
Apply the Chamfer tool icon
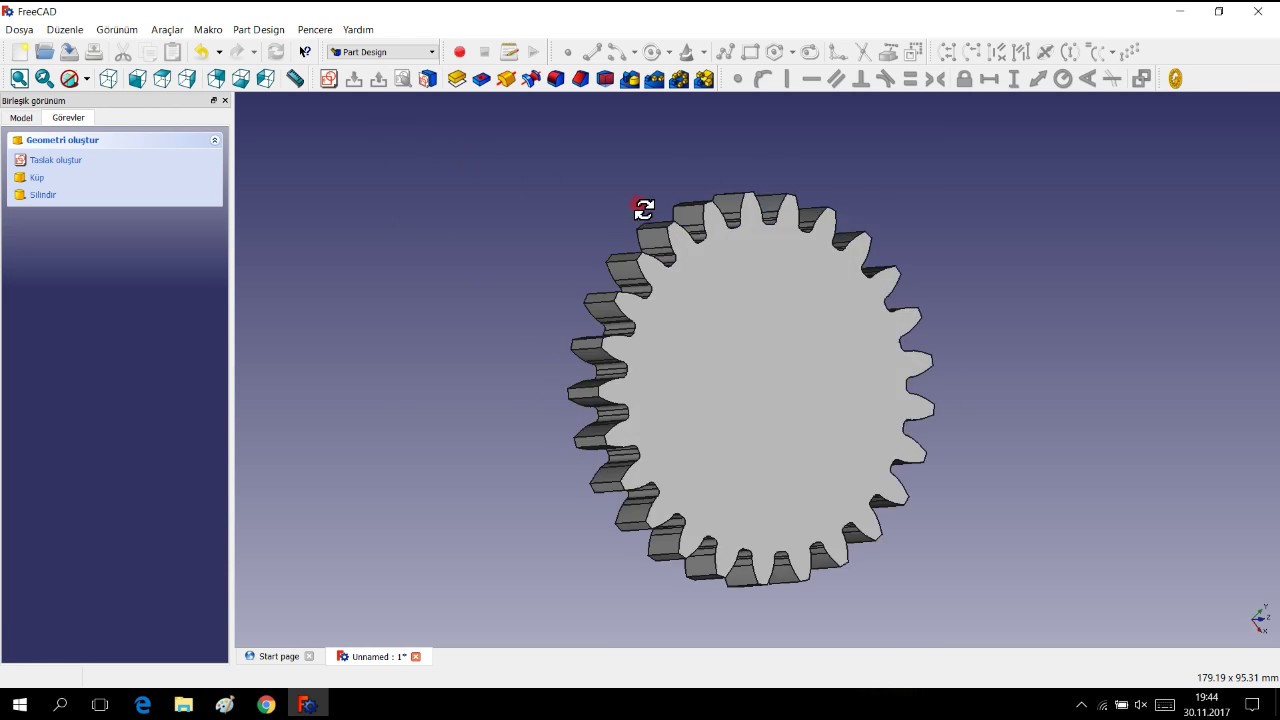pyautogui.click(x=581, y=79)
